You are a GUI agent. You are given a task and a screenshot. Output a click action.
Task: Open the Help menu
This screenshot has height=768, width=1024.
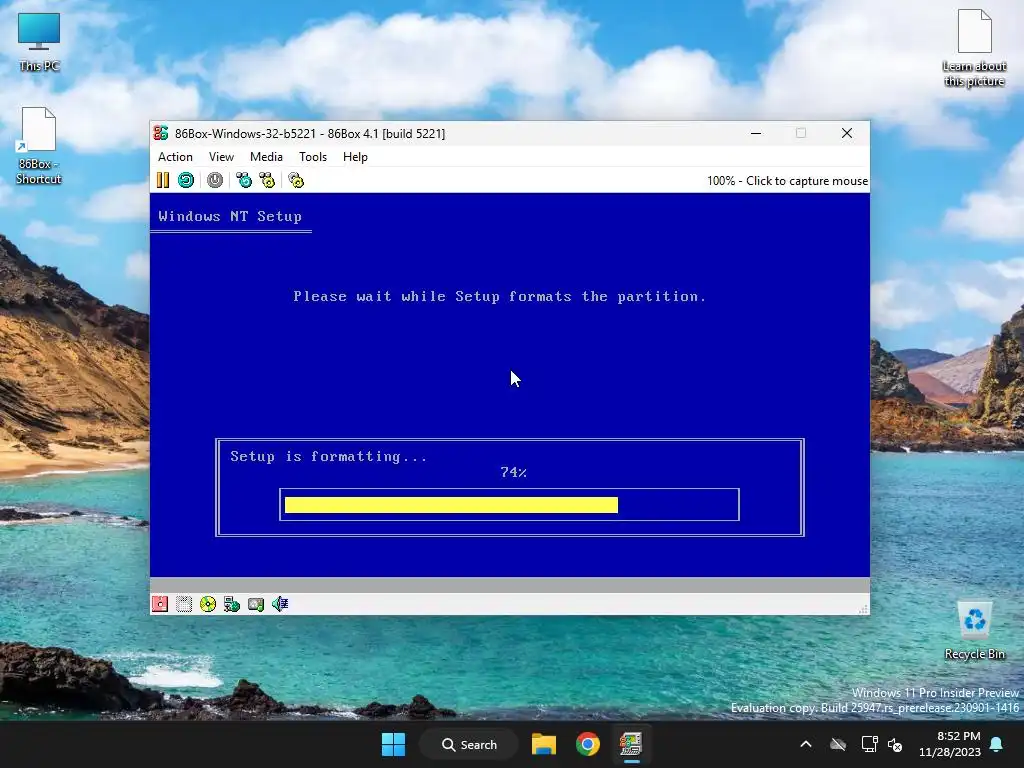coord(355,157)
